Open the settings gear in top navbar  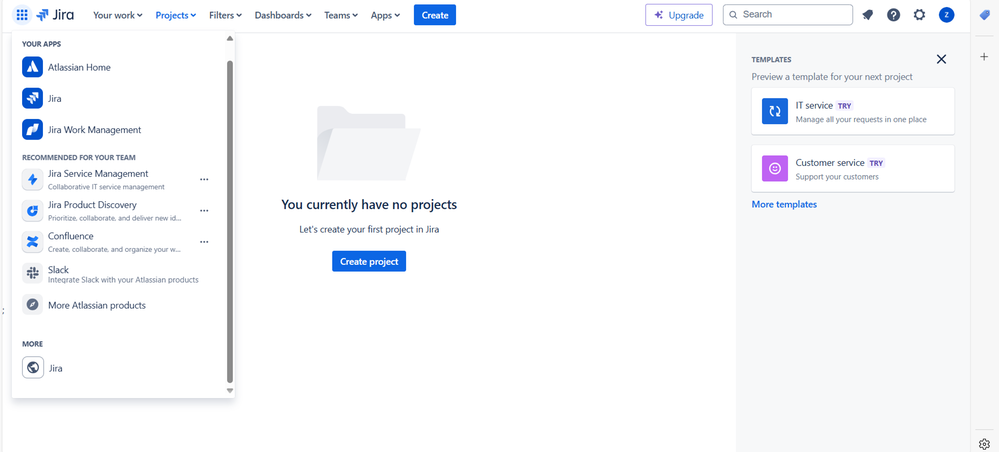(919, 15)
